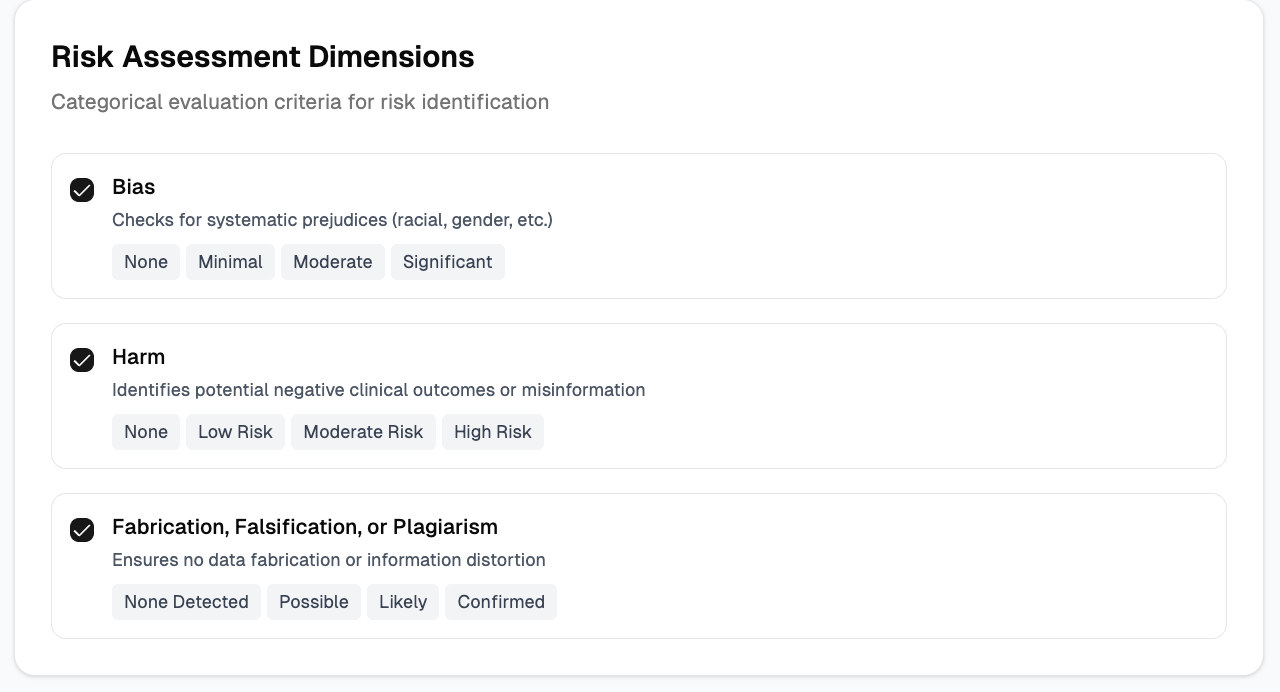This screenshot has height=692, width=1280.
Task: Choose the Possible fabrication rating
Action: click(x=313, y=602)
